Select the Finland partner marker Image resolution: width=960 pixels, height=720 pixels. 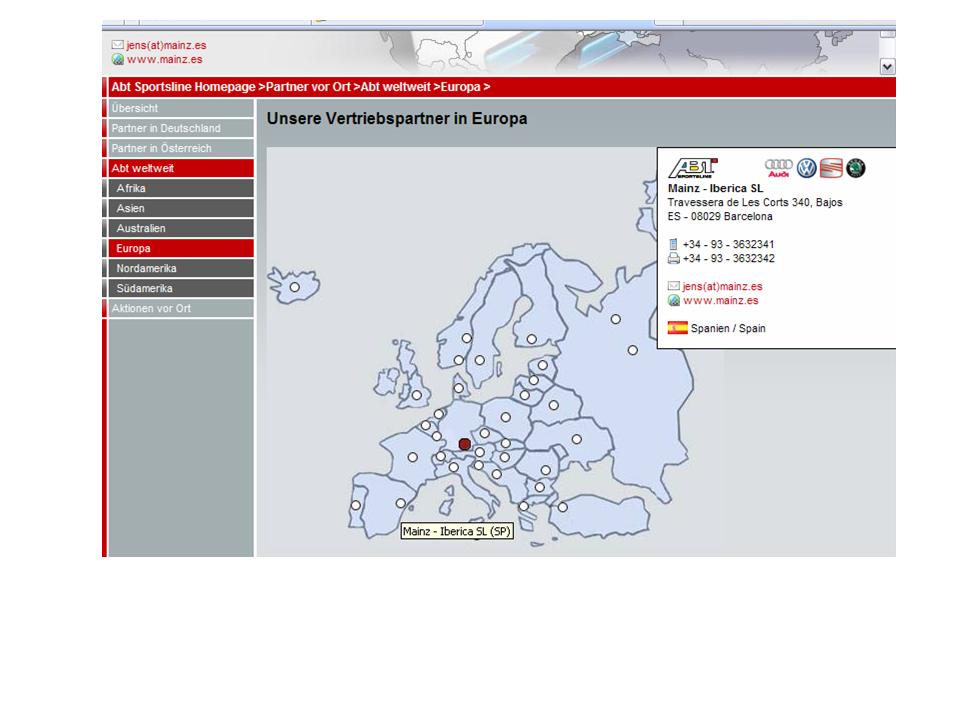[x=531, y=339]
